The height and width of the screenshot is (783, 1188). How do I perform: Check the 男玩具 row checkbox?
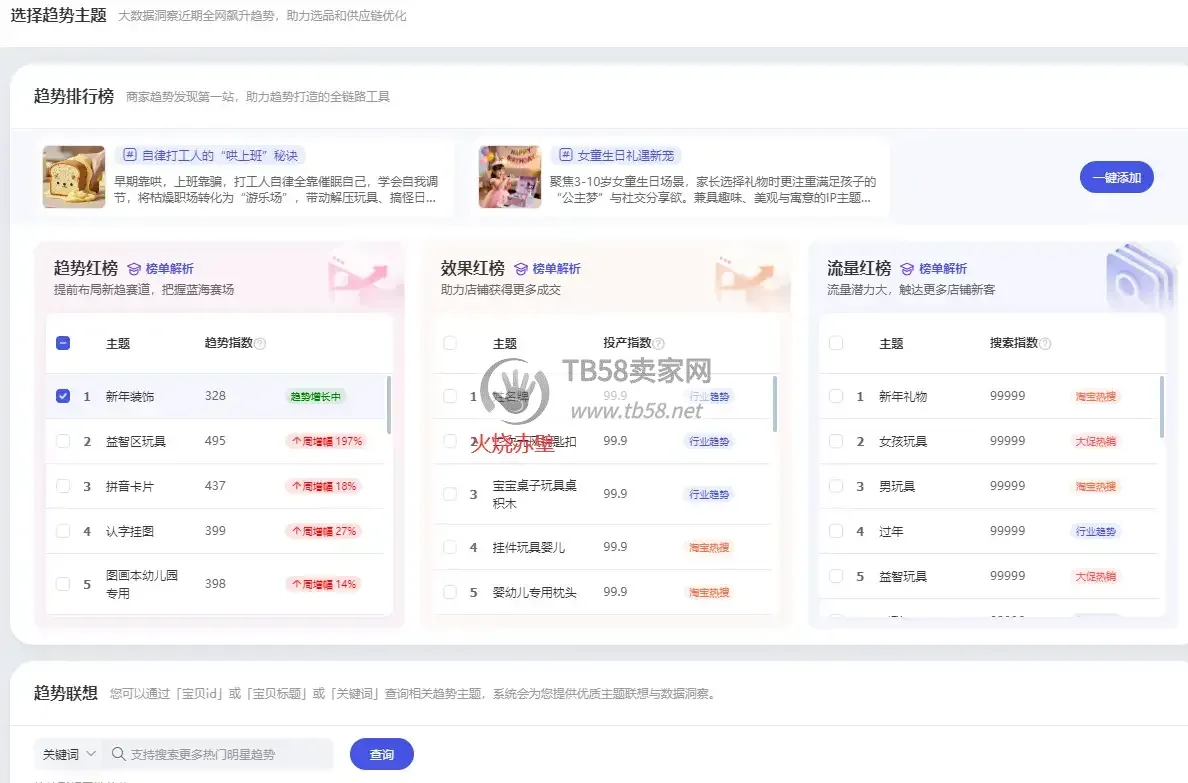point(836,487)
